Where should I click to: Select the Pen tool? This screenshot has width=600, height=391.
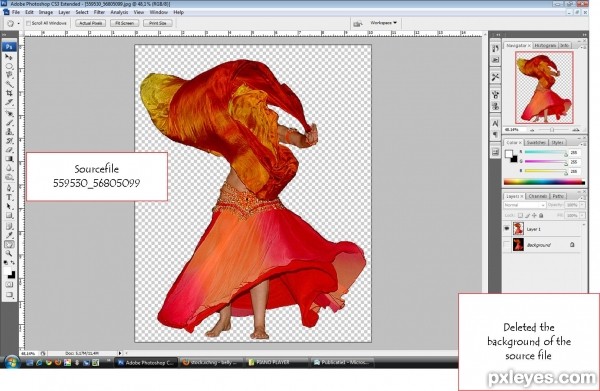9,188
